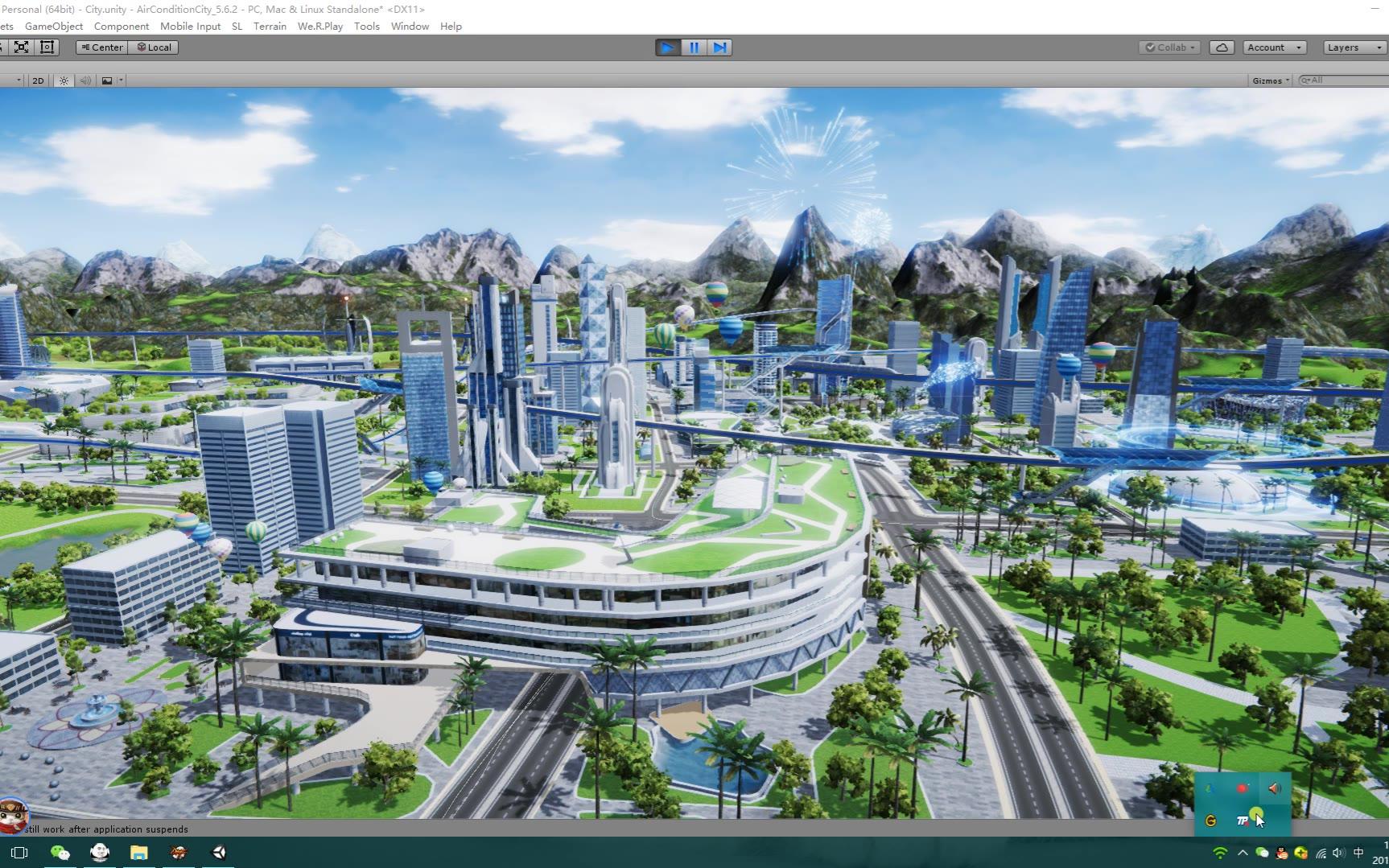The height and width of the screenshot is (868, 1389).
Task: Open Unity cloud services
Action: [x=1222, y=47]
